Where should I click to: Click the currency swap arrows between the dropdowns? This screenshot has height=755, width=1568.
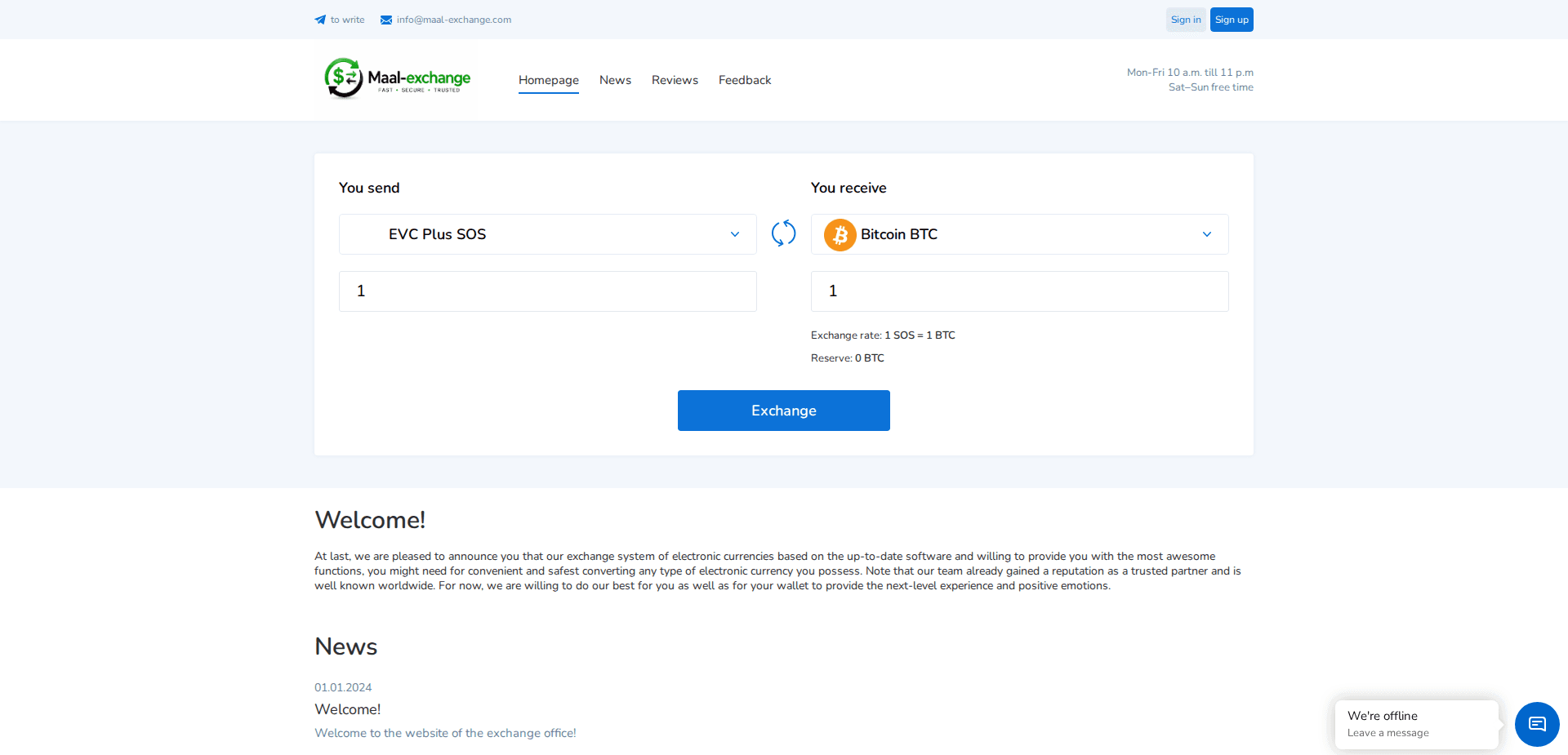[x=783, y=233]
